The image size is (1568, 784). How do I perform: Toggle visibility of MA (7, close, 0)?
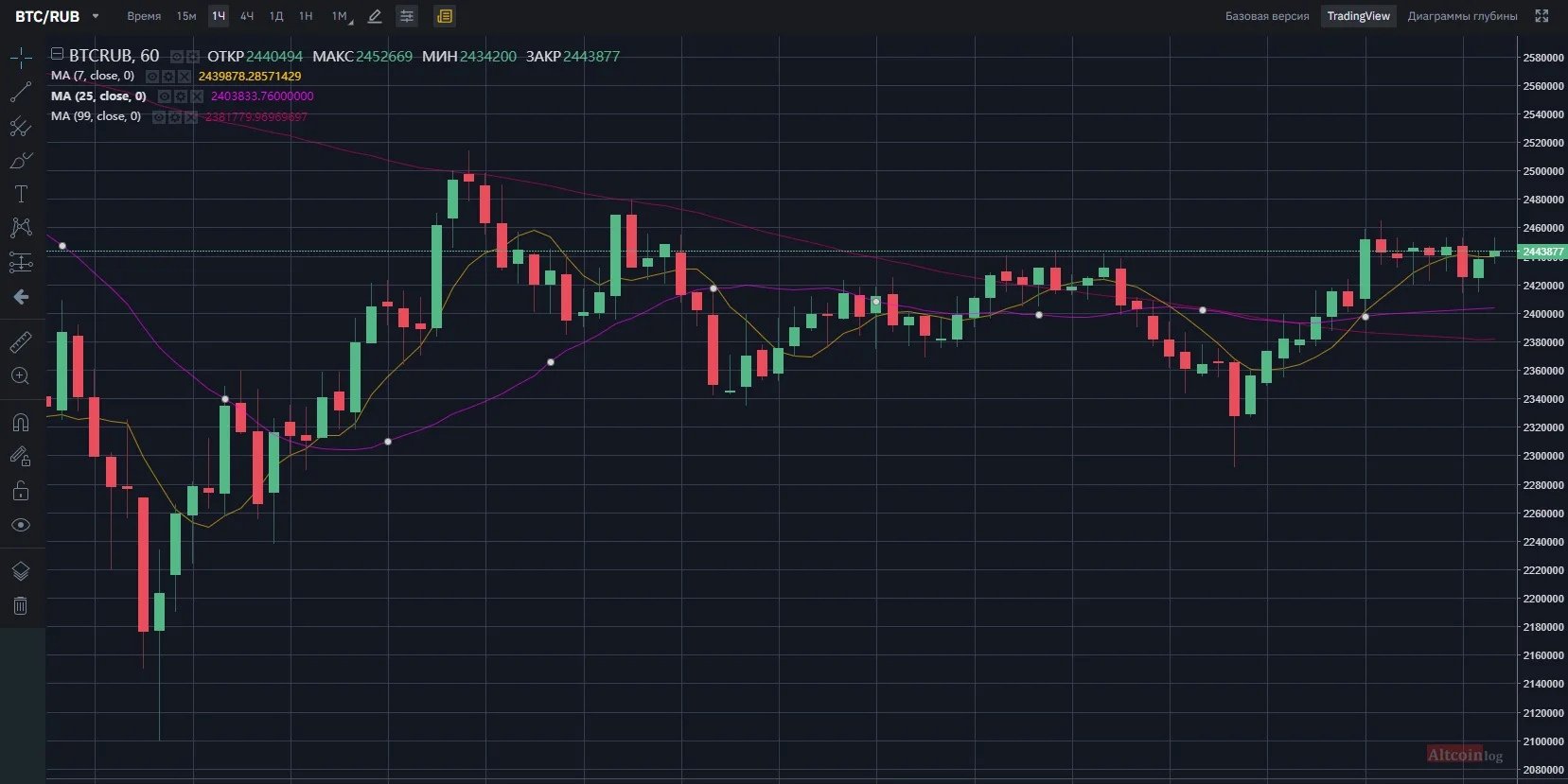pos(152,77)
